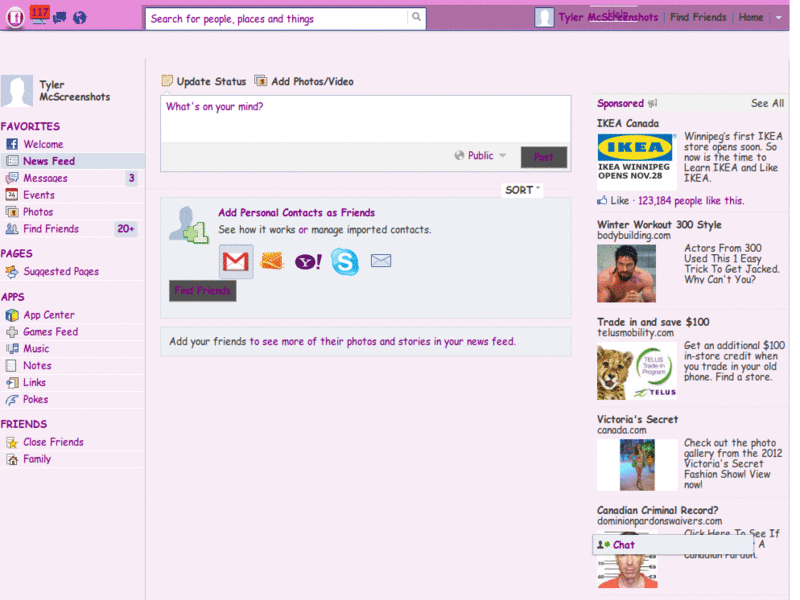Click the Find Friends 20+ count badge

pos(126,229)
